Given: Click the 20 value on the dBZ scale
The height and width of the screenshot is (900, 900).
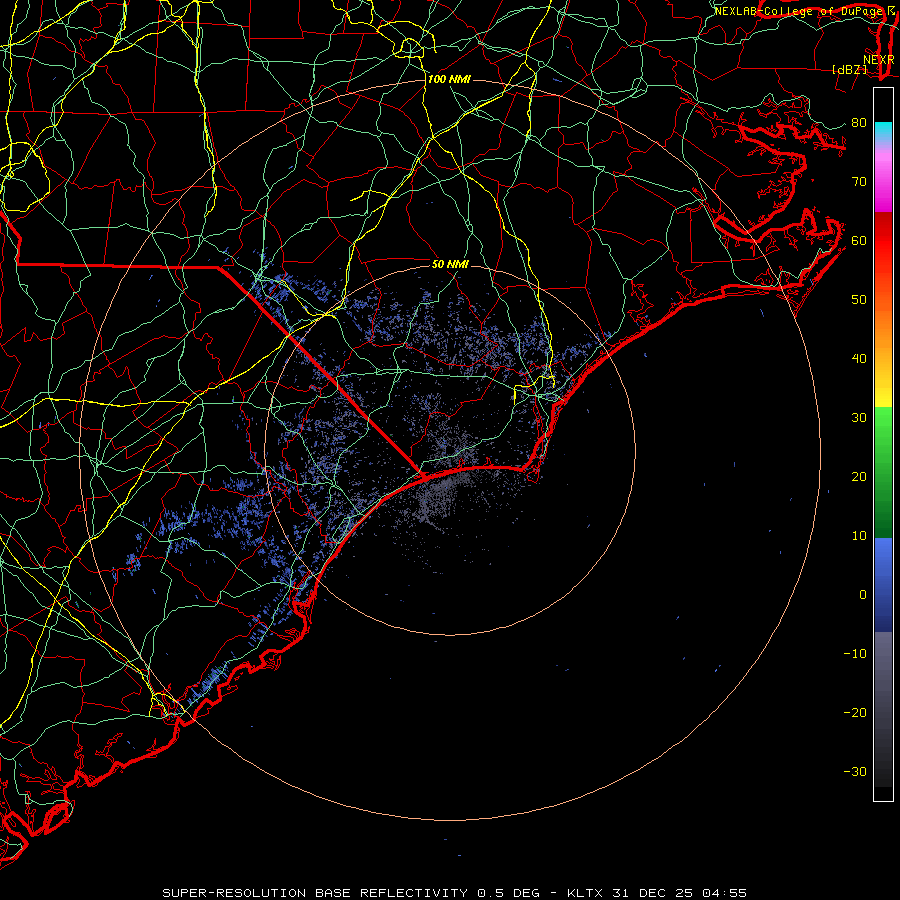Looking at the screenshot, I should click(x=859, y=477).
